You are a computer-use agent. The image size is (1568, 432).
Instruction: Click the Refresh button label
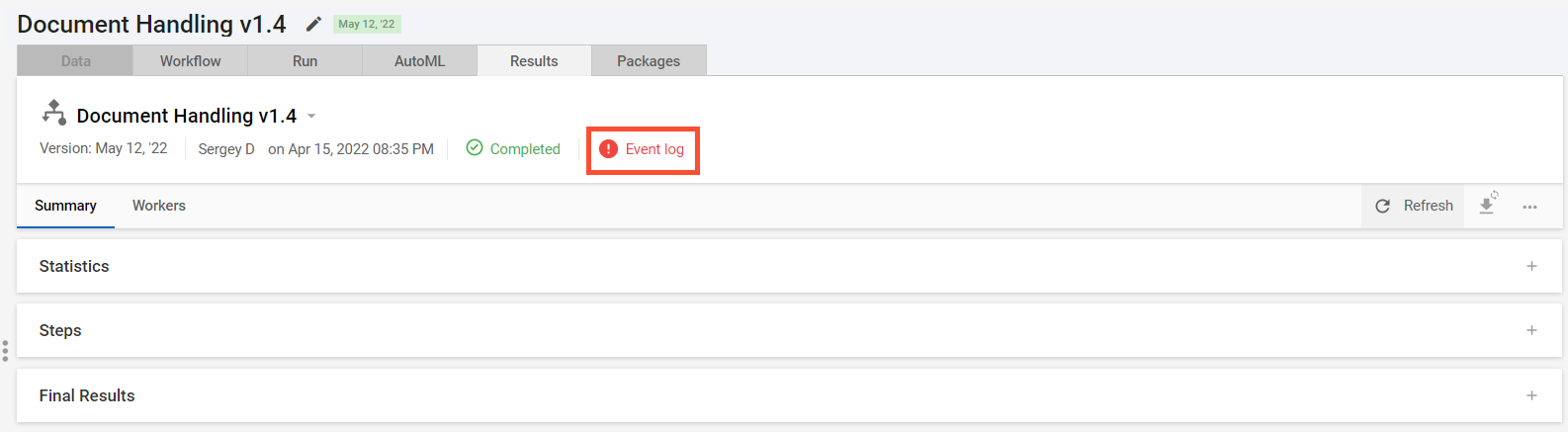(x=1428, y=206)
